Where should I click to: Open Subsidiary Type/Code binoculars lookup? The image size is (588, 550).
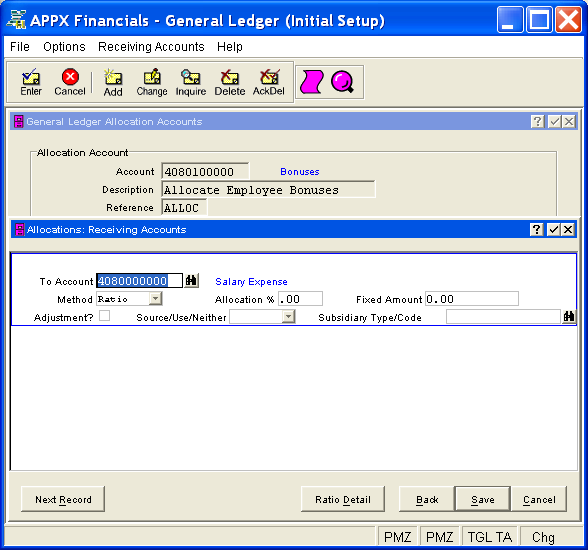[569, 316]
